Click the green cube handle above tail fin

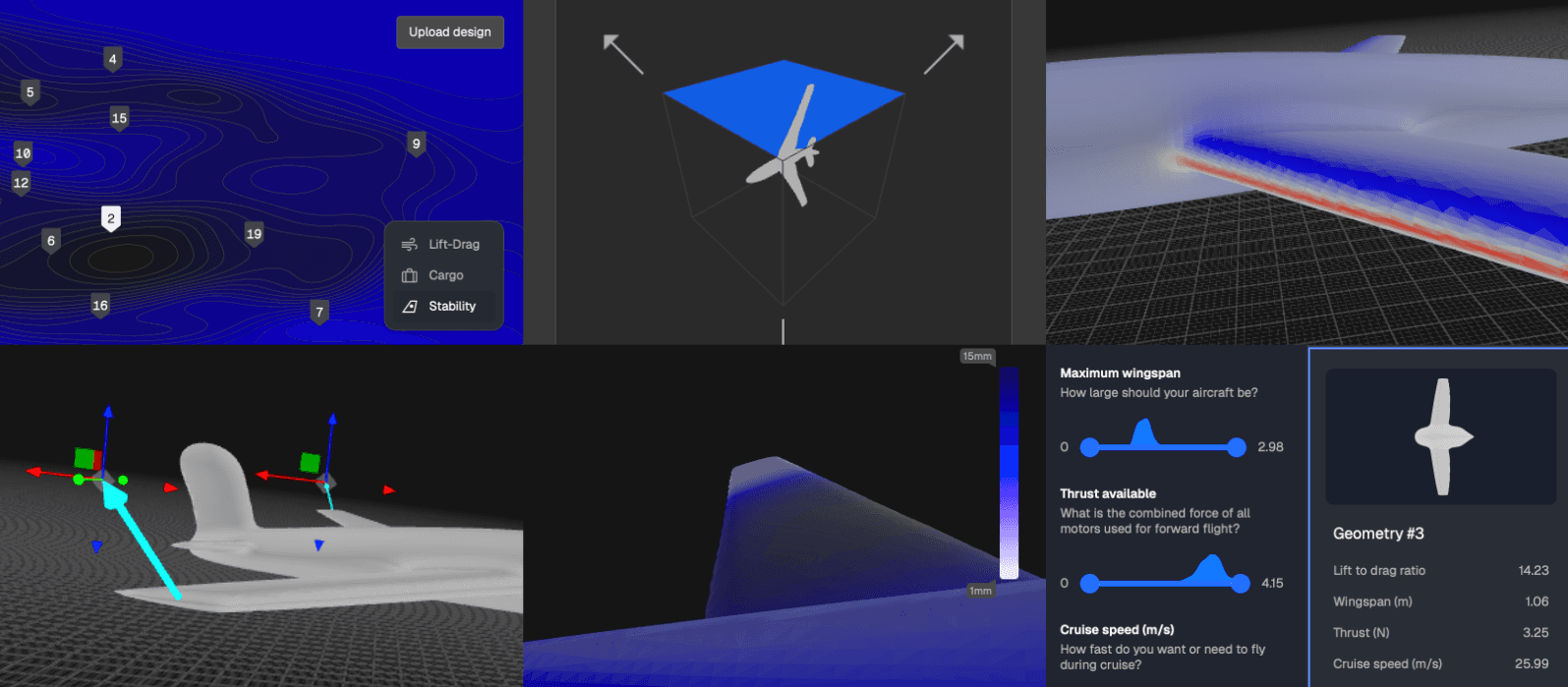point(311,462)
